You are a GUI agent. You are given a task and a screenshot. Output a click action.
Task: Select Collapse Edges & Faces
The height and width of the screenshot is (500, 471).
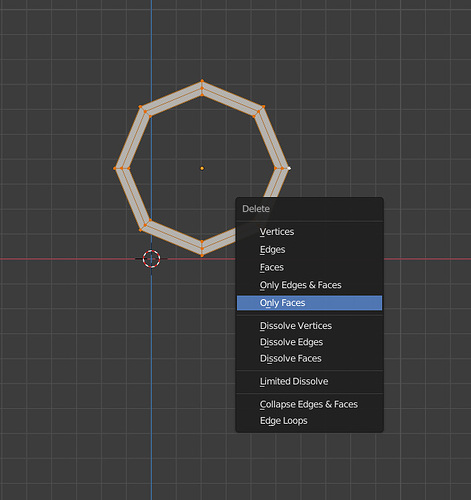click(309, 404)
